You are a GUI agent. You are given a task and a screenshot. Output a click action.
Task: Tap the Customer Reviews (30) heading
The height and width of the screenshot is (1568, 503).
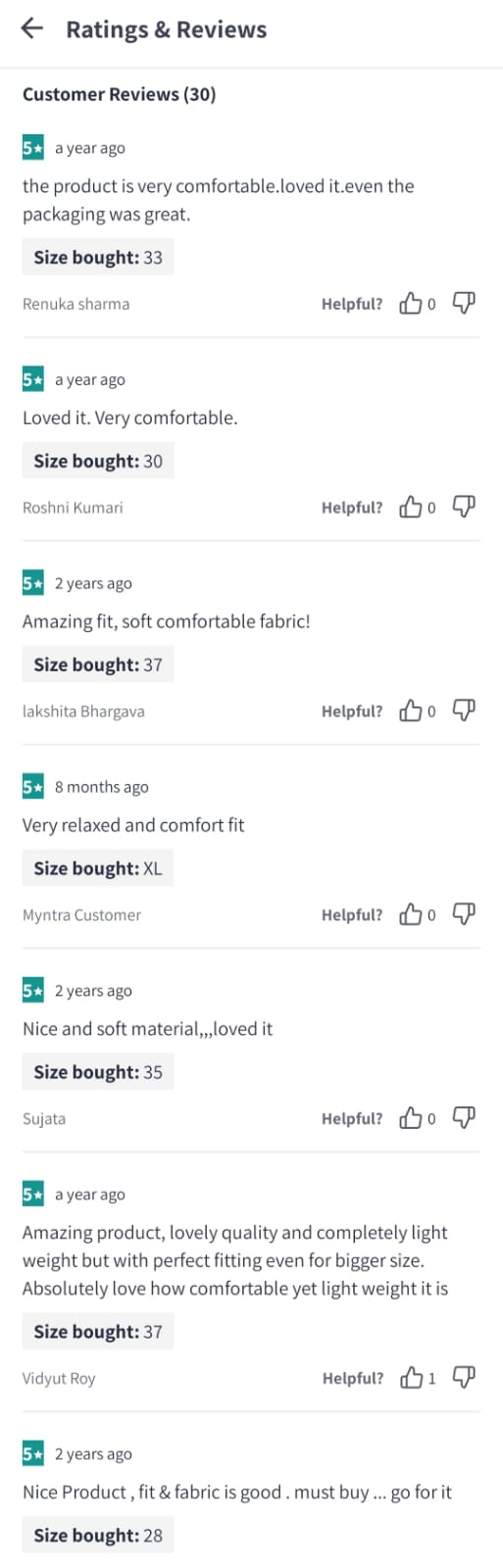click(x=120, y=94)
